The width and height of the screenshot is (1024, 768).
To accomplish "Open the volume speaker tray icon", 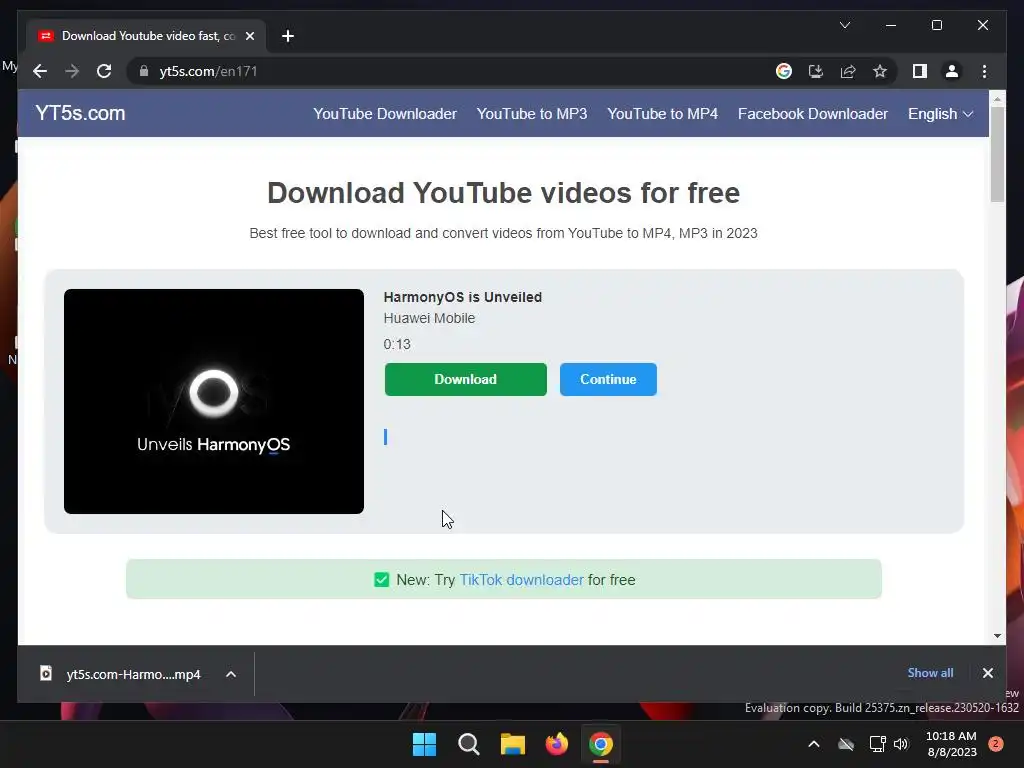I will tap(901, 744).
